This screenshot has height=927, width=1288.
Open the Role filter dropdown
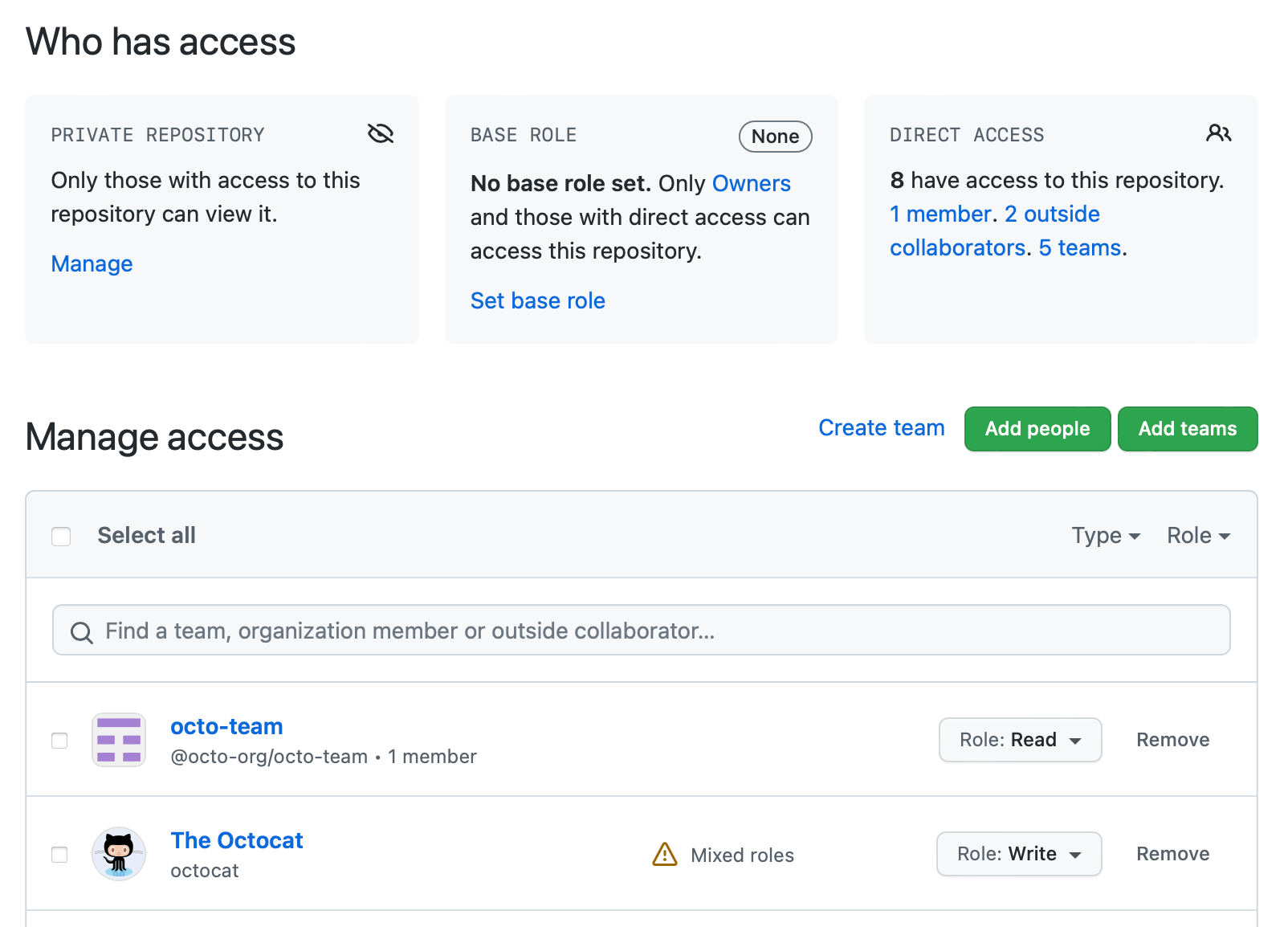pos(1198,535)
